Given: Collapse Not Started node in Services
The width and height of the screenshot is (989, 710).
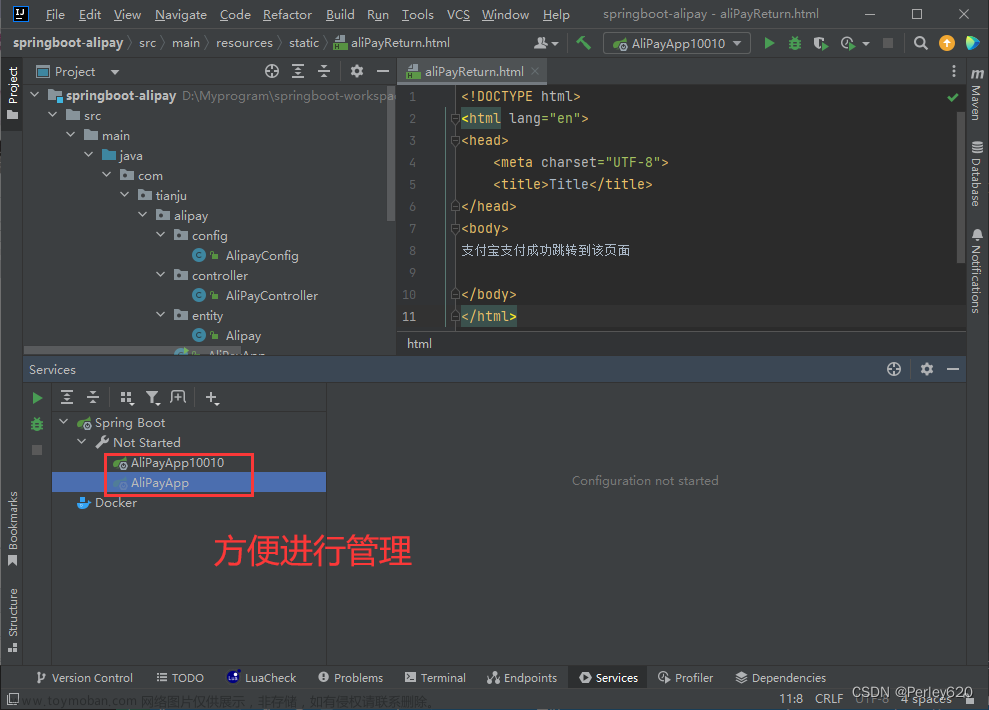Looking at the screenshot, I should coord(82,442).
